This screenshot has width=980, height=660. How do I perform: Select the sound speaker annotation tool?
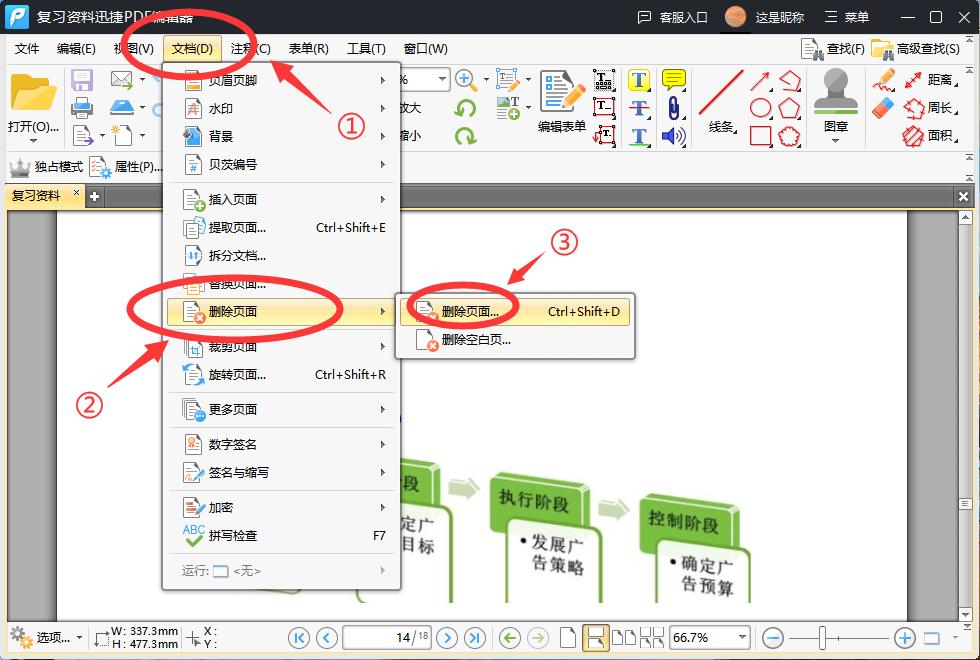point(673,136)
